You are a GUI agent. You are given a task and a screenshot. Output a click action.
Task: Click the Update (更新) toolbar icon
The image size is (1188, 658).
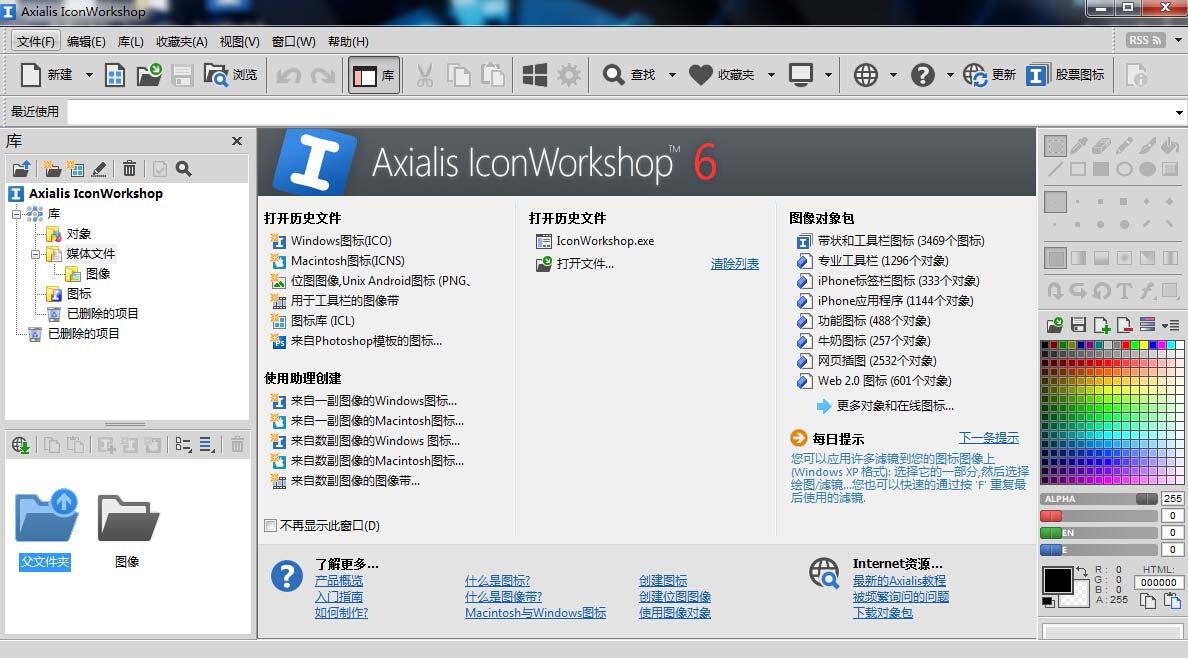[975, 75]
